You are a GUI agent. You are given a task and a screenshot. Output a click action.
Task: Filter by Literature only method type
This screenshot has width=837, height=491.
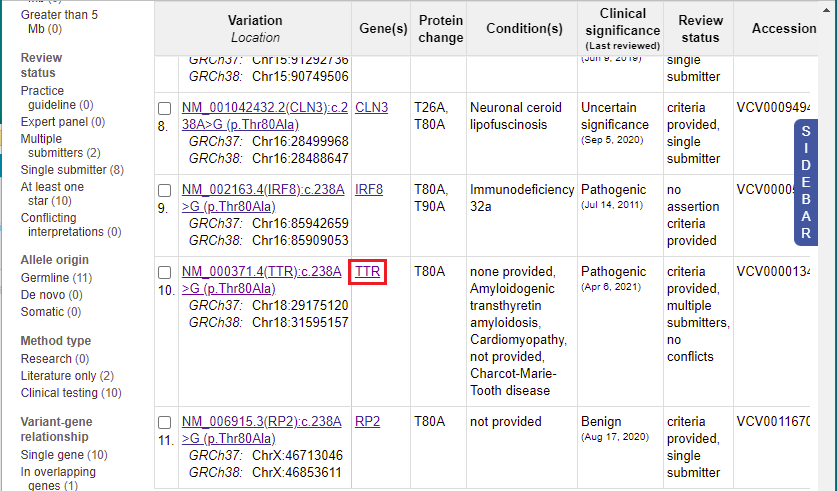click(67, 376)
